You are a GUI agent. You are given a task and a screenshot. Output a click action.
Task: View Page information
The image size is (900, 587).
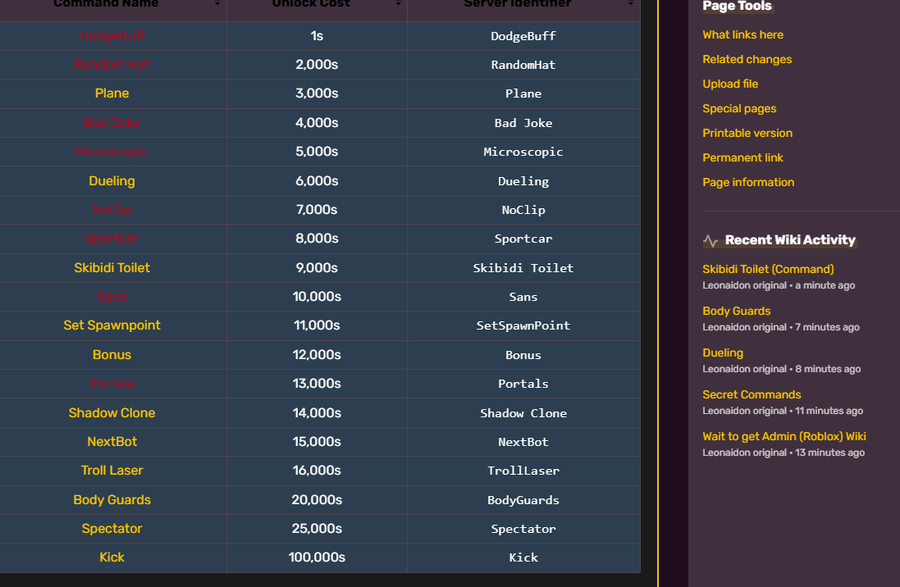coord(748,182)
